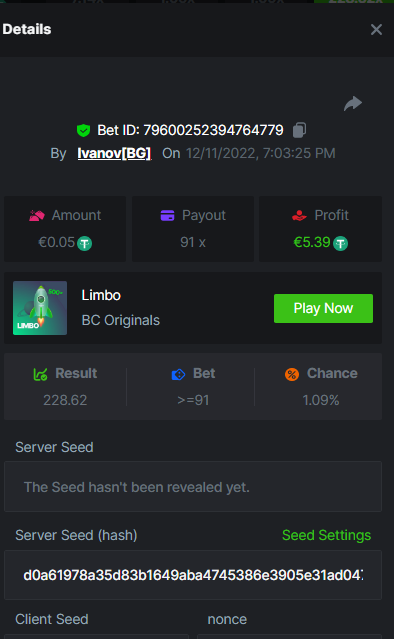Viewport: 394px width, 639px height.
Task: Click the blue Bet dice icon
Action: [x=178, y=374]
